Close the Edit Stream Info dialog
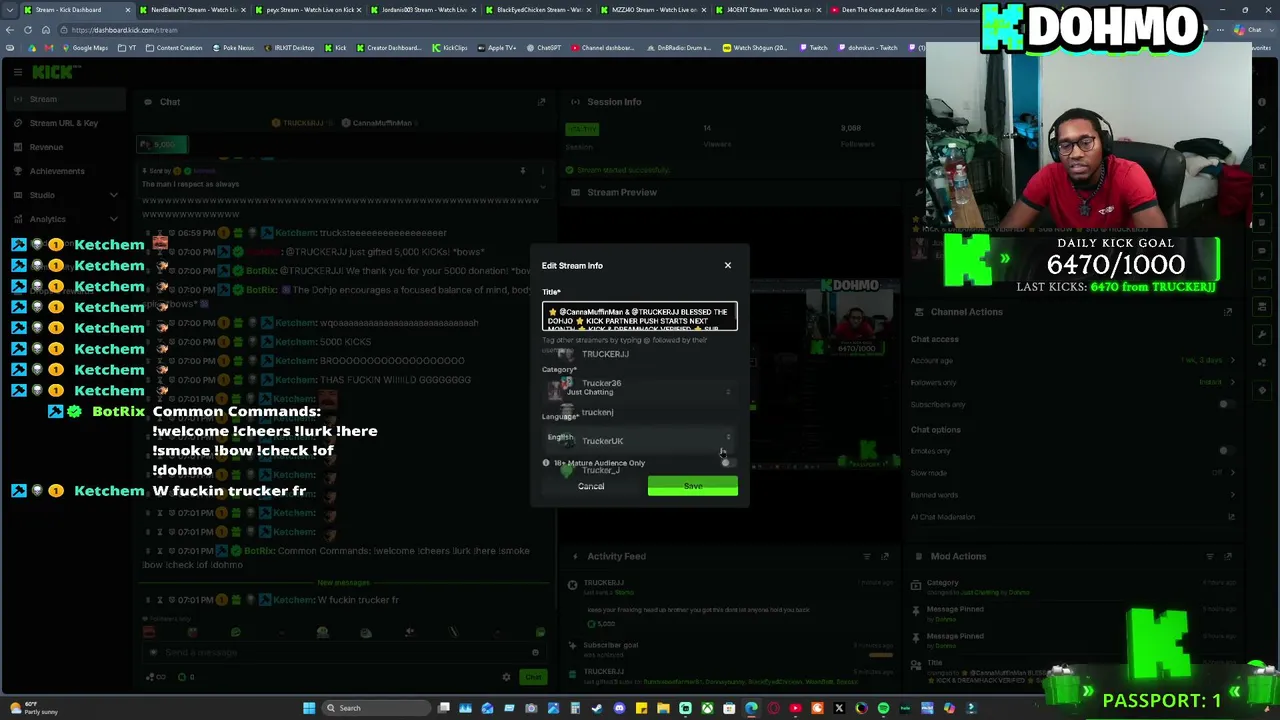 coord(727,265)
